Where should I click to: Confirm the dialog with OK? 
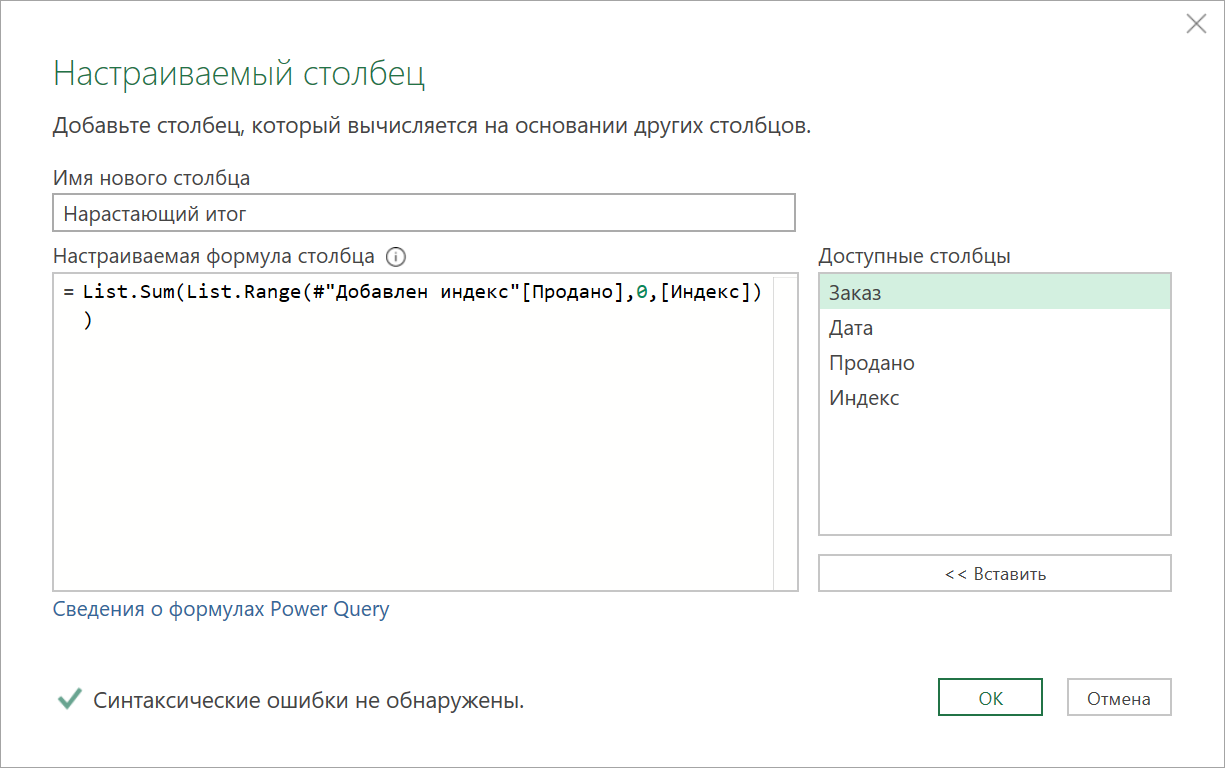pyautogui.click(x=990, y=699)
